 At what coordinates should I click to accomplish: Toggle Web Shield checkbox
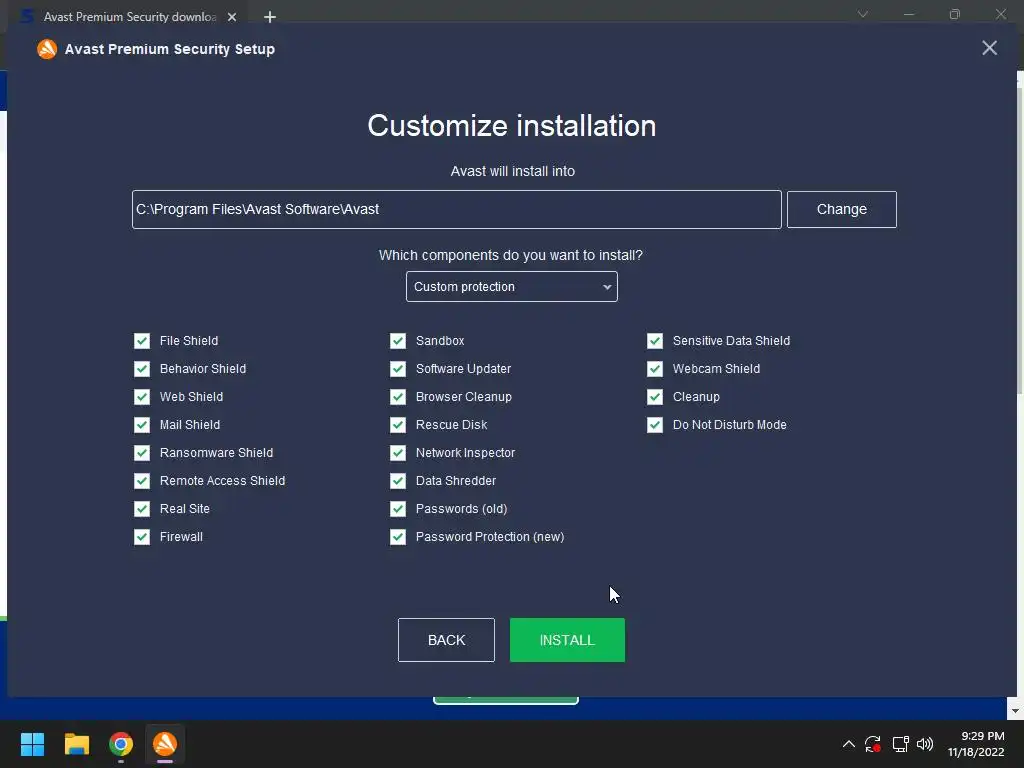pos(142,397)
